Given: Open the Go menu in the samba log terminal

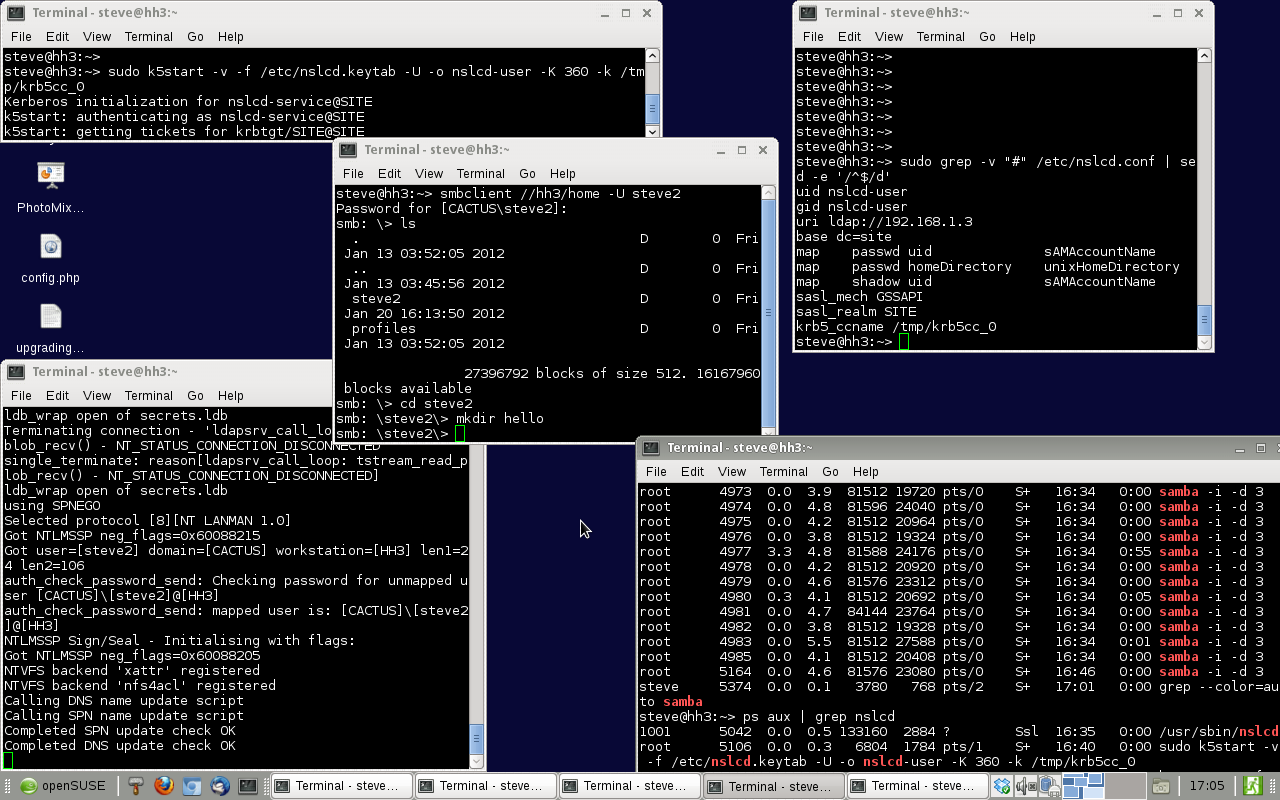Looking at the screenshot, I should [195, 395].
